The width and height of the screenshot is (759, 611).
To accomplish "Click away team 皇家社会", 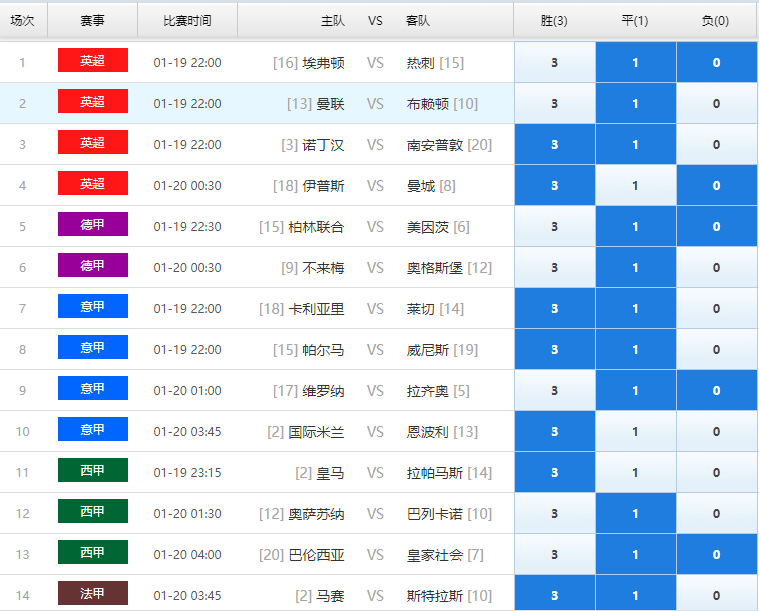I will pos(435,555).
